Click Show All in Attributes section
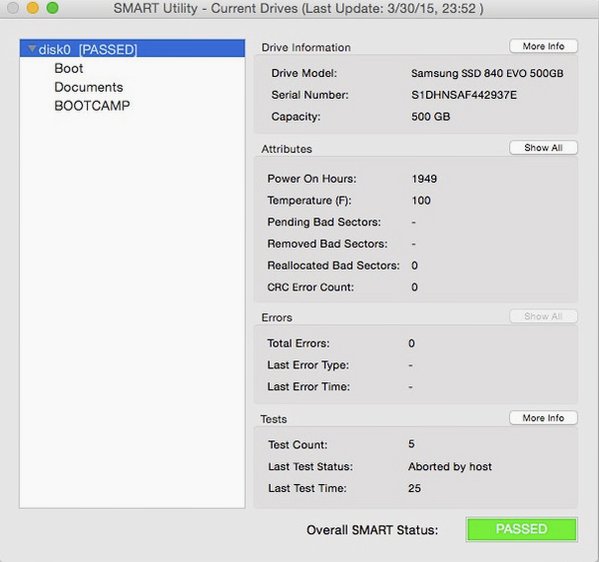Viewport: 599px width, 562px height. pyautogui.click(x=543, y=148)
